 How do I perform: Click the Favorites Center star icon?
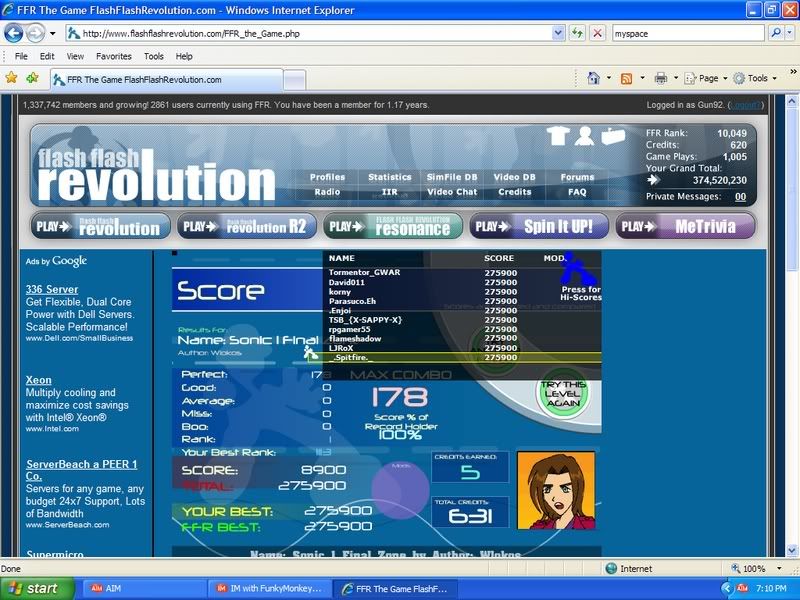click(x=11, y=78)
